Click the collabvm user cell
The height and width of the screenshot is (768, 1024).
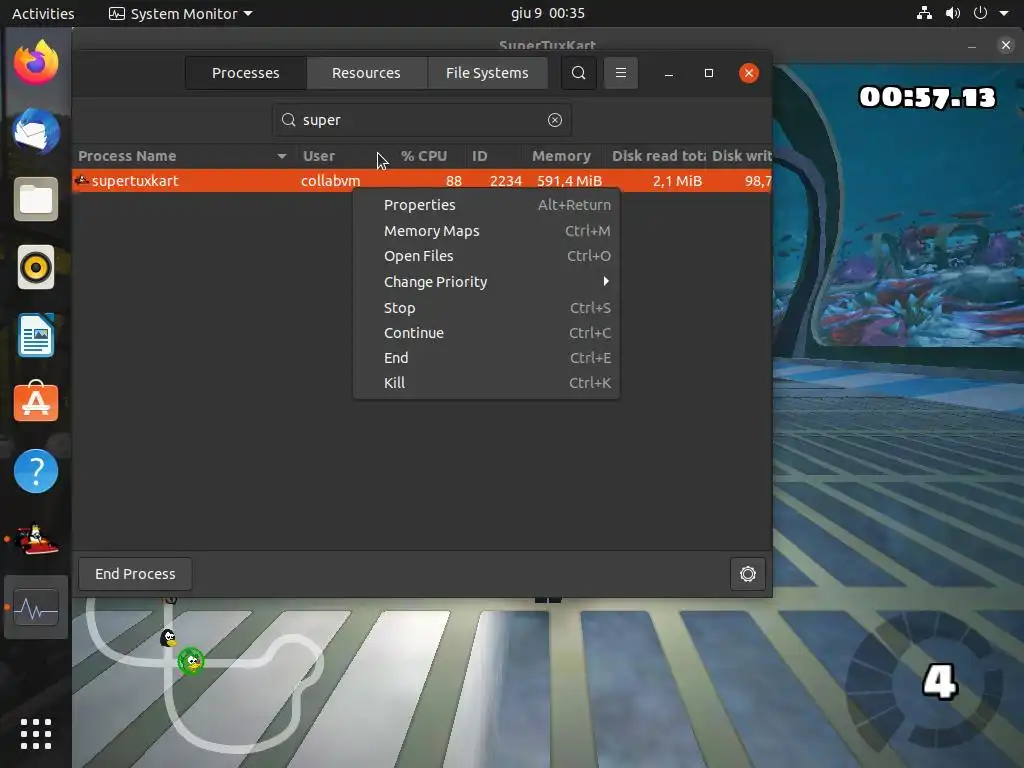tap(330, 181)
